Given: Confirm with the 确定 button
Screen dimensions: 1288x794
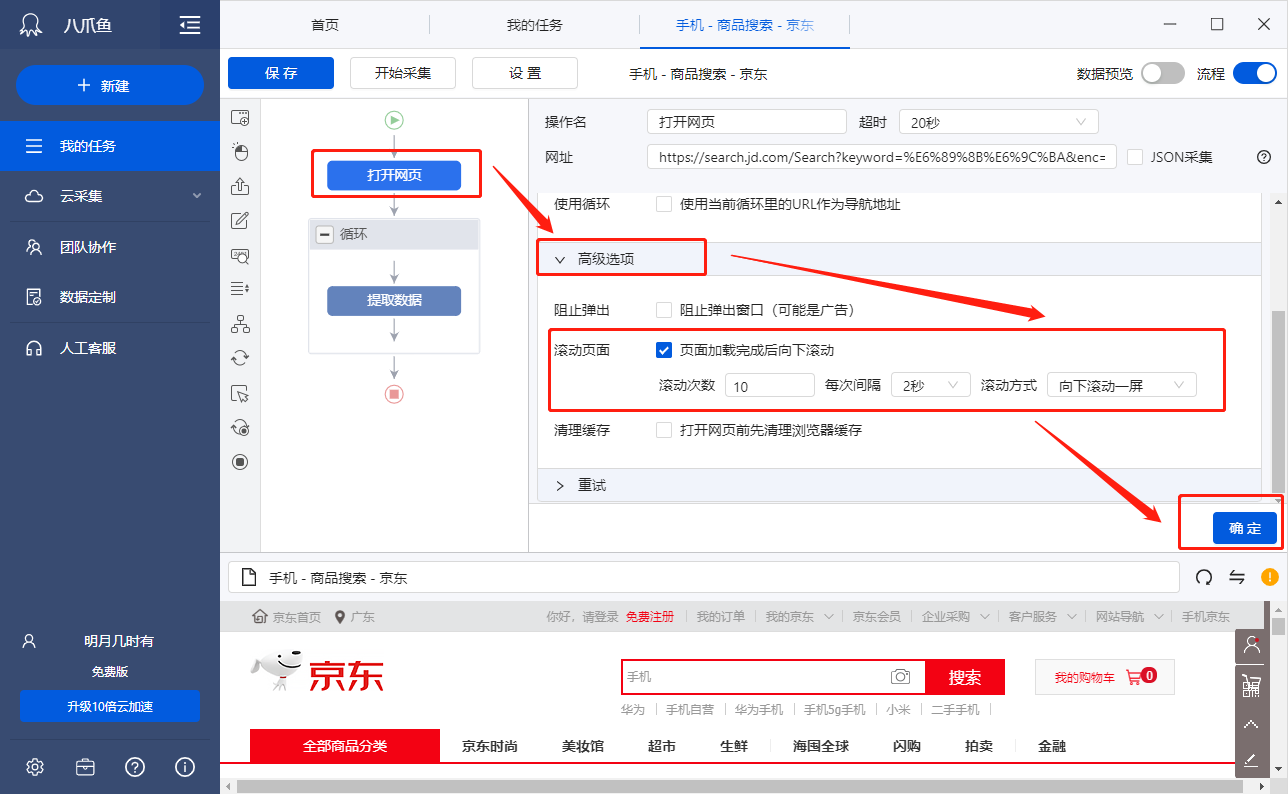Looking at the screenshot, I should click(x=1245, y=528).
